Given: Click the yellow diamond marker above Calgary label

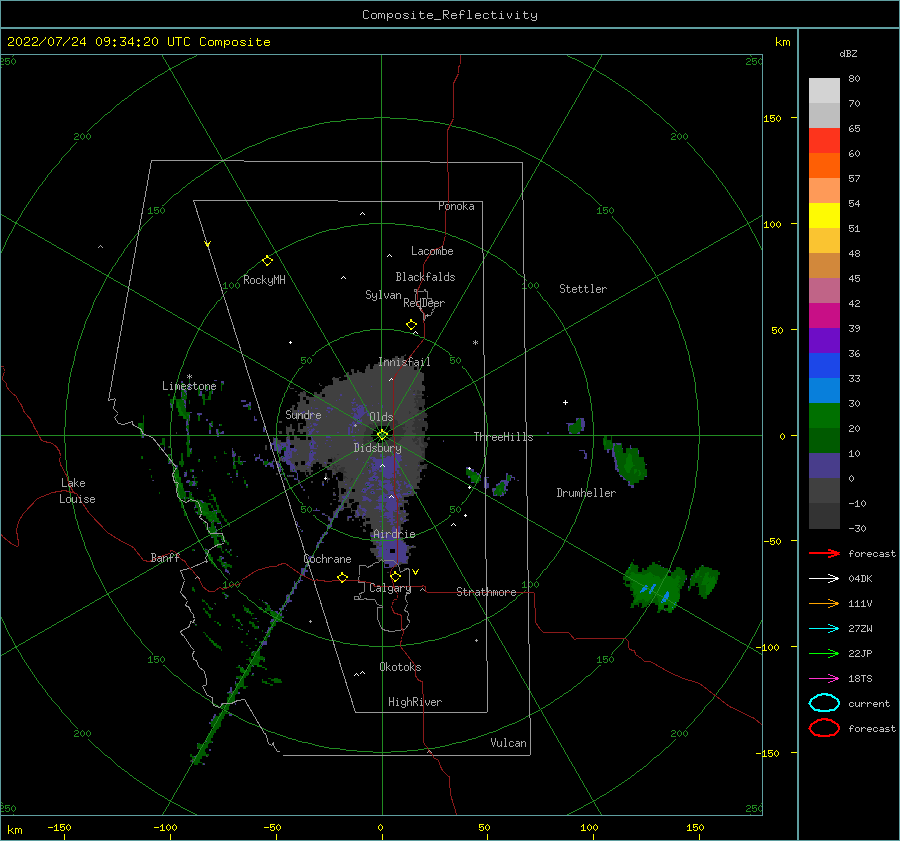Looking at the screenshot, I should (395, 576).
